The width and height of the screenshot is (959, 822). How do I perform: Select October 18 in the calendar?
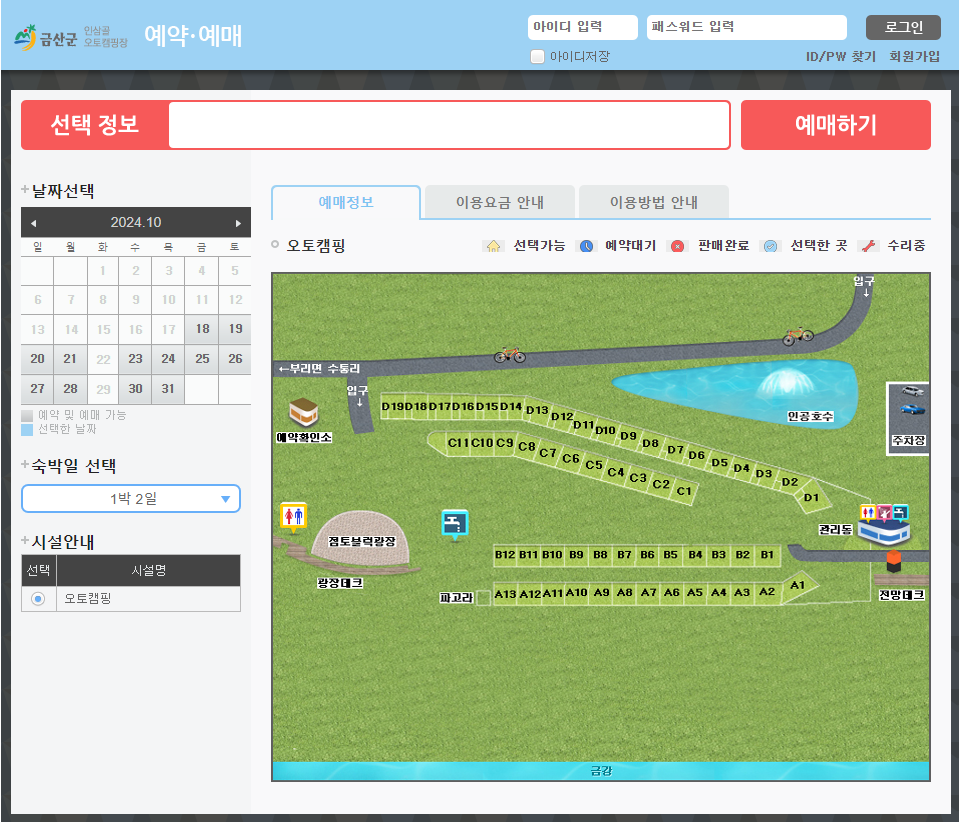coord(202,329)
